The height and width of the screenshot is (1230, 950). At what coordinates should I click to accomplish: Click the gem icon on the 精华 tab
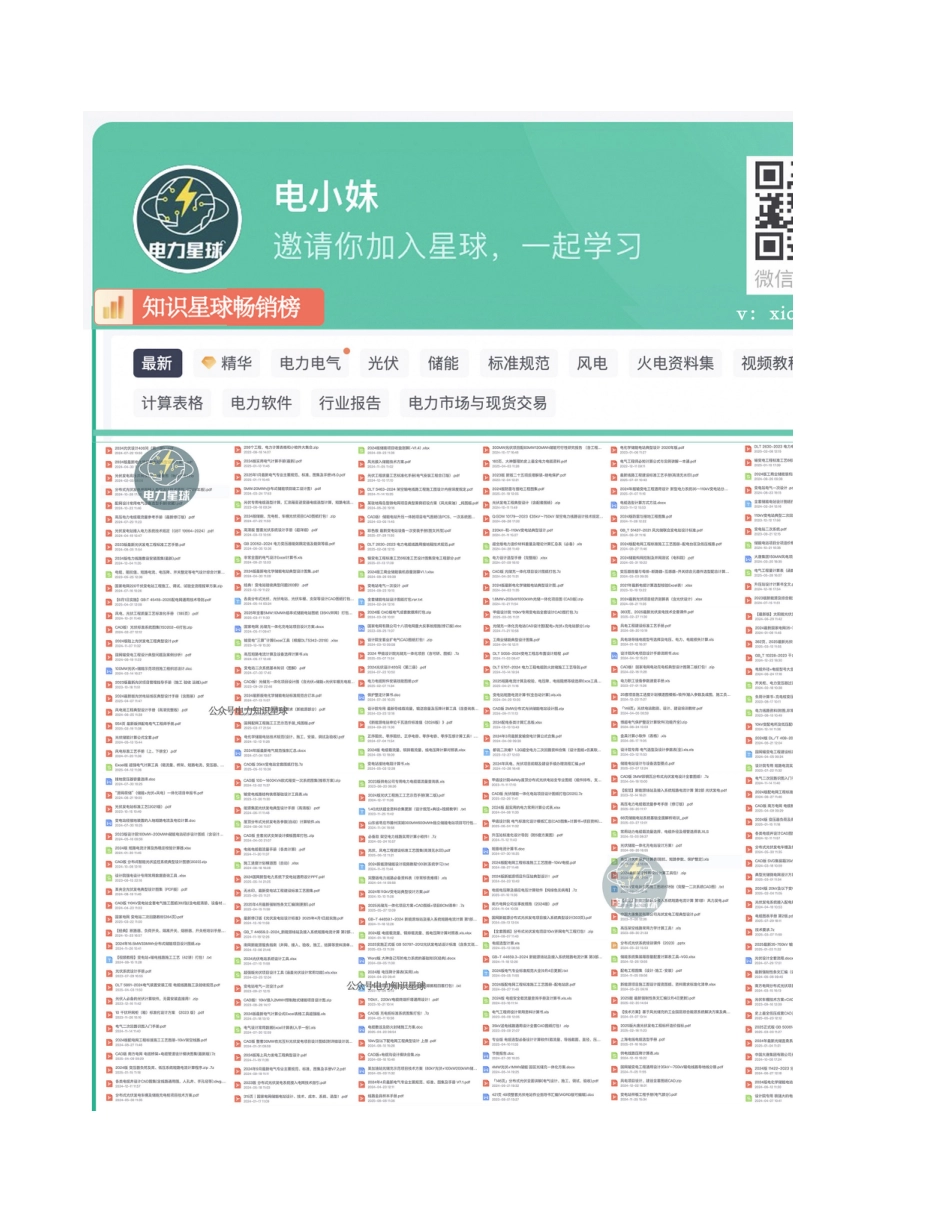coord(207,363)
